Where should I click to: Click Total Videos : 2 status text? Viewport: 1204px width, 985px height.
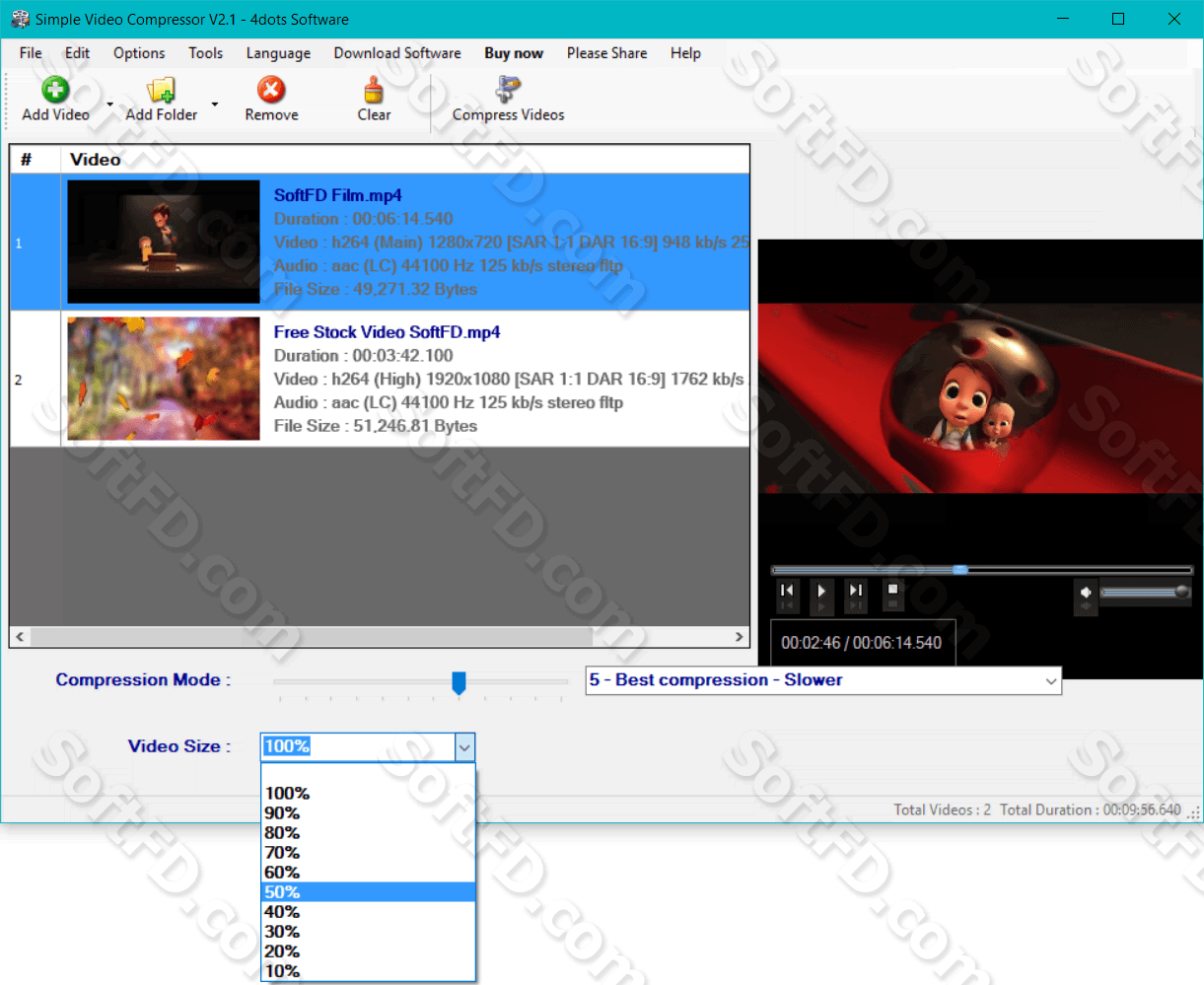(942, 809)
